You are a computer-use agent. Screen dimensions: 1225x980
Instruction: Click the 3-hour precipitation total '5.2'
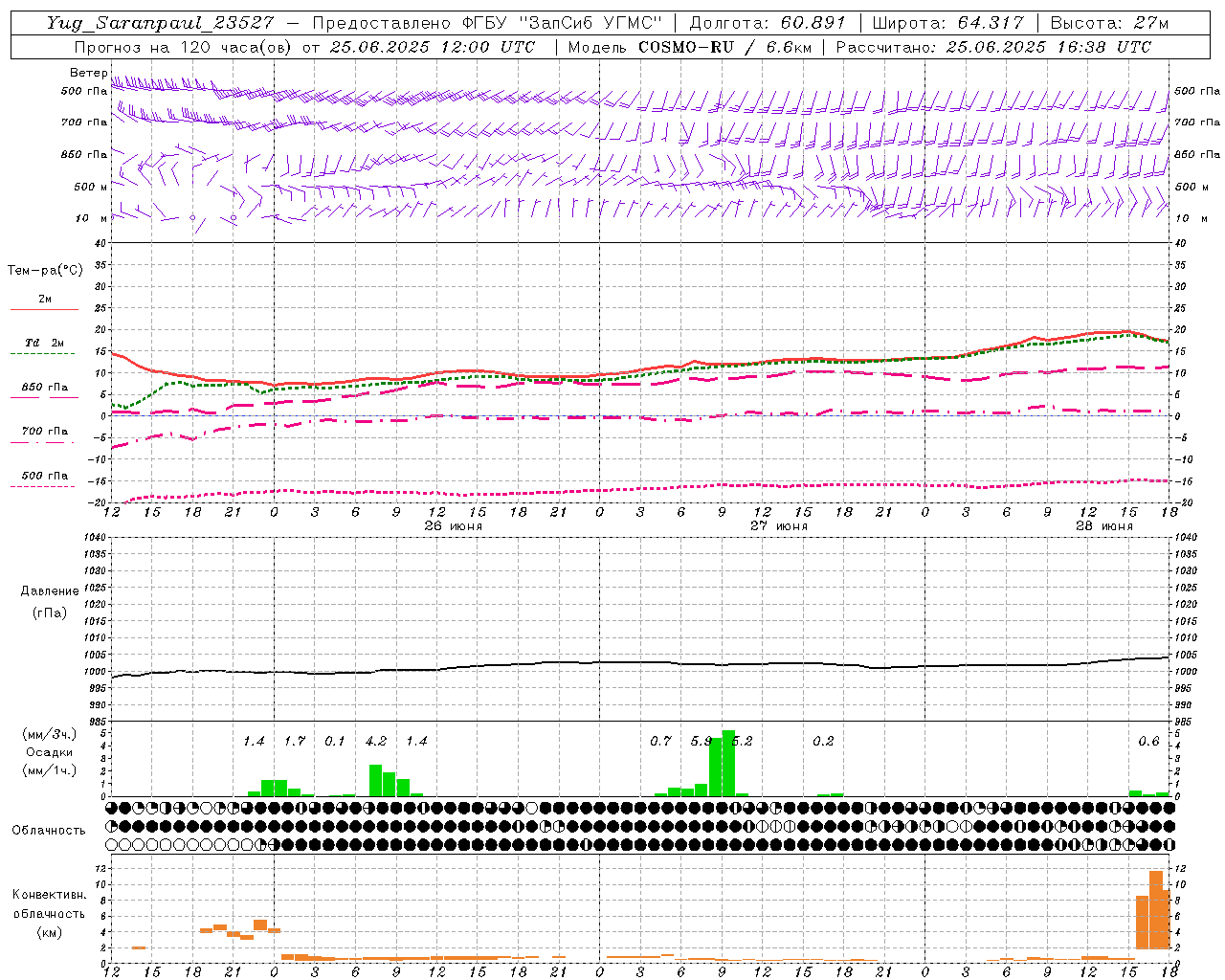(743, 742)
